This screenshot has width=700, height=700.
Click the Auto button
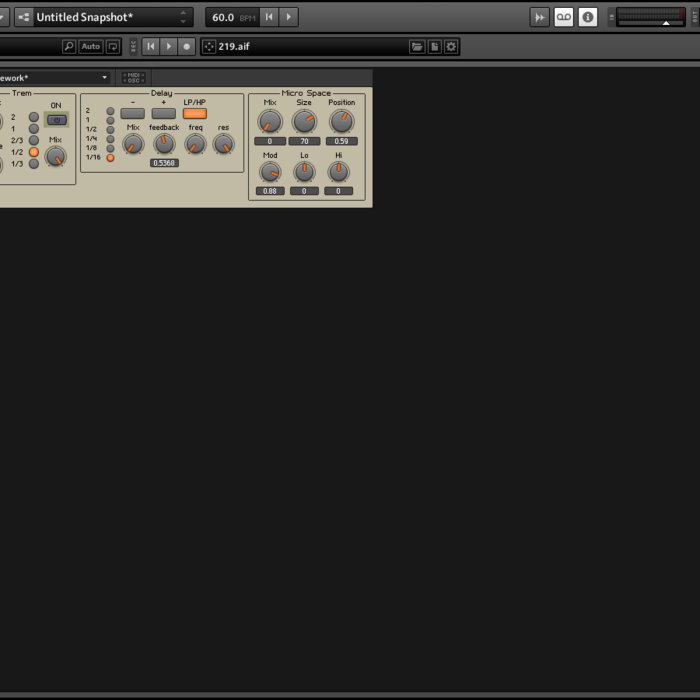pyautogui.click(x=91, y=46)
